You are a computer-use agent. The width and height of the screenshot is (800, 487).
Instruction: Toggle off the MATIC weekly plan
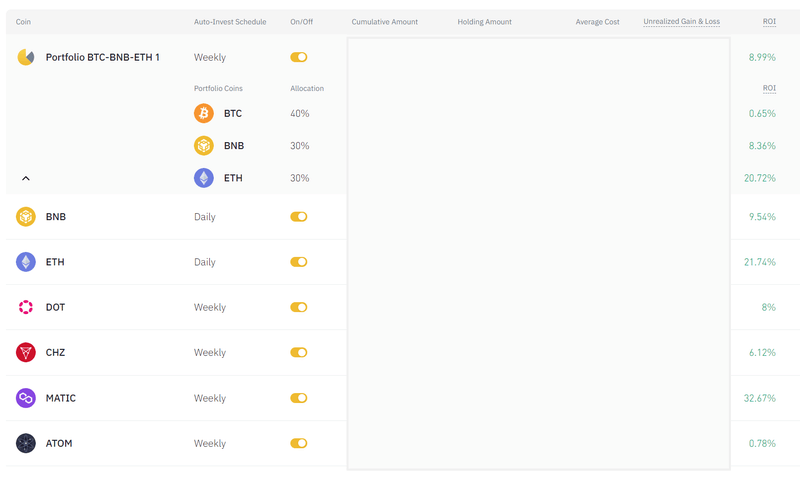tap(298, 398)
